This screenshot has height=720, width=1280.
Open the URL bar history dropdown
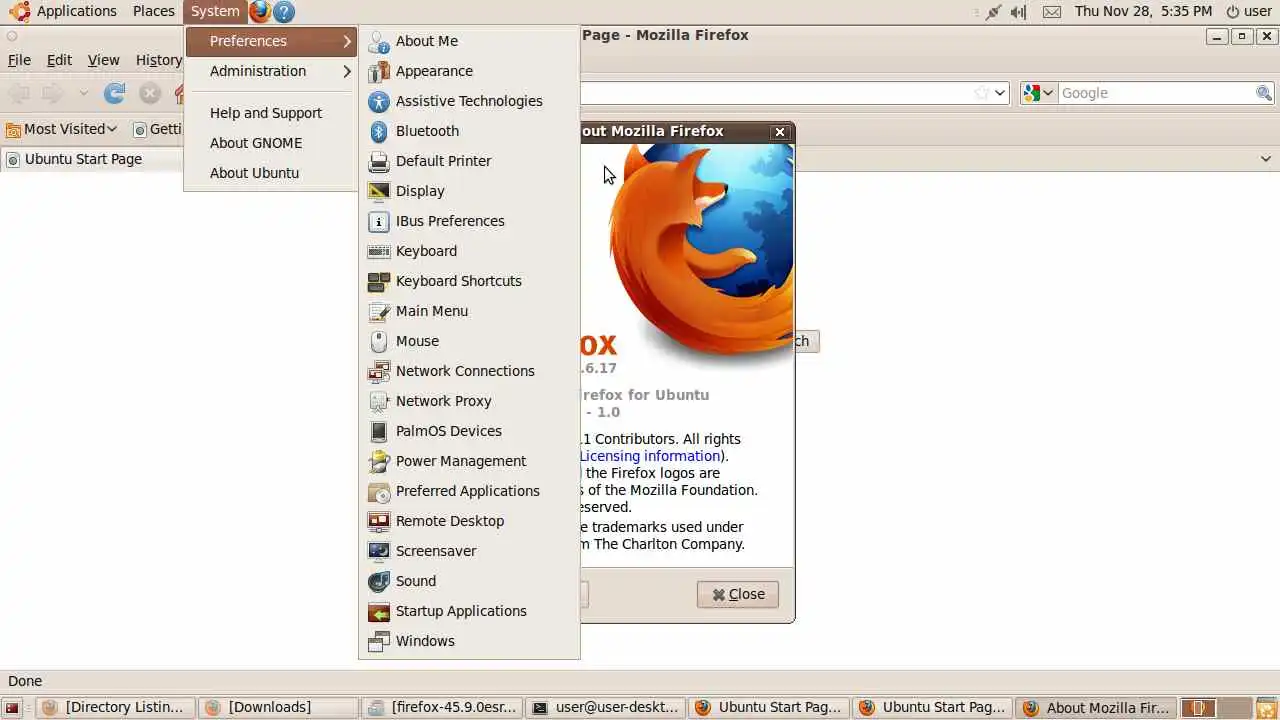point(1000,93)
